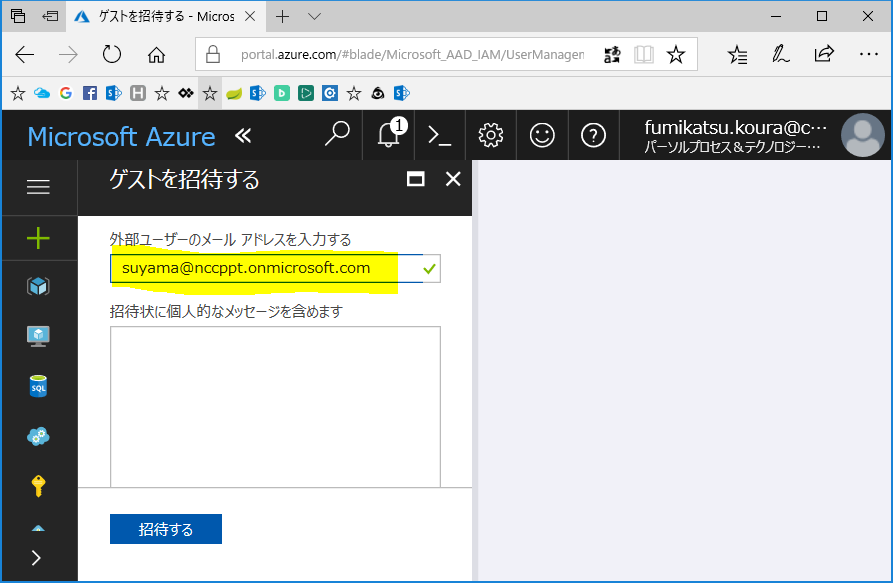
Task: Go back in browser
Action: click(x=24, y=55)
